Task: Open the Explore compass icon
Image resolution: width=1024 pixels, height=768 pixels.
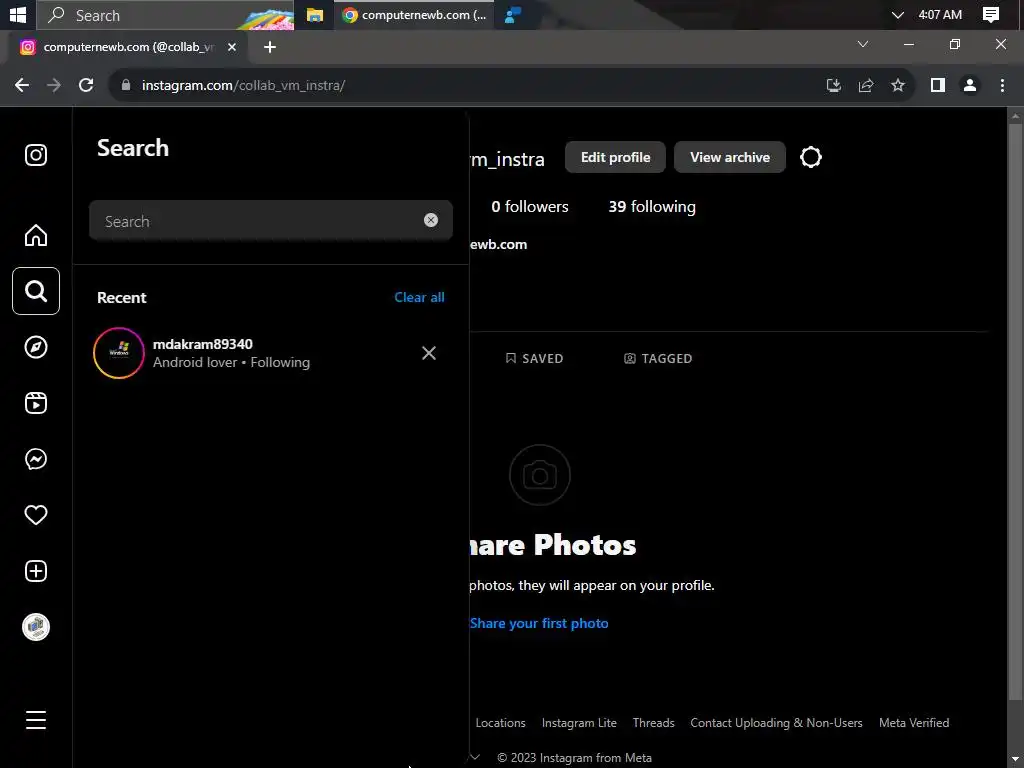Action: tap(36, 347)
